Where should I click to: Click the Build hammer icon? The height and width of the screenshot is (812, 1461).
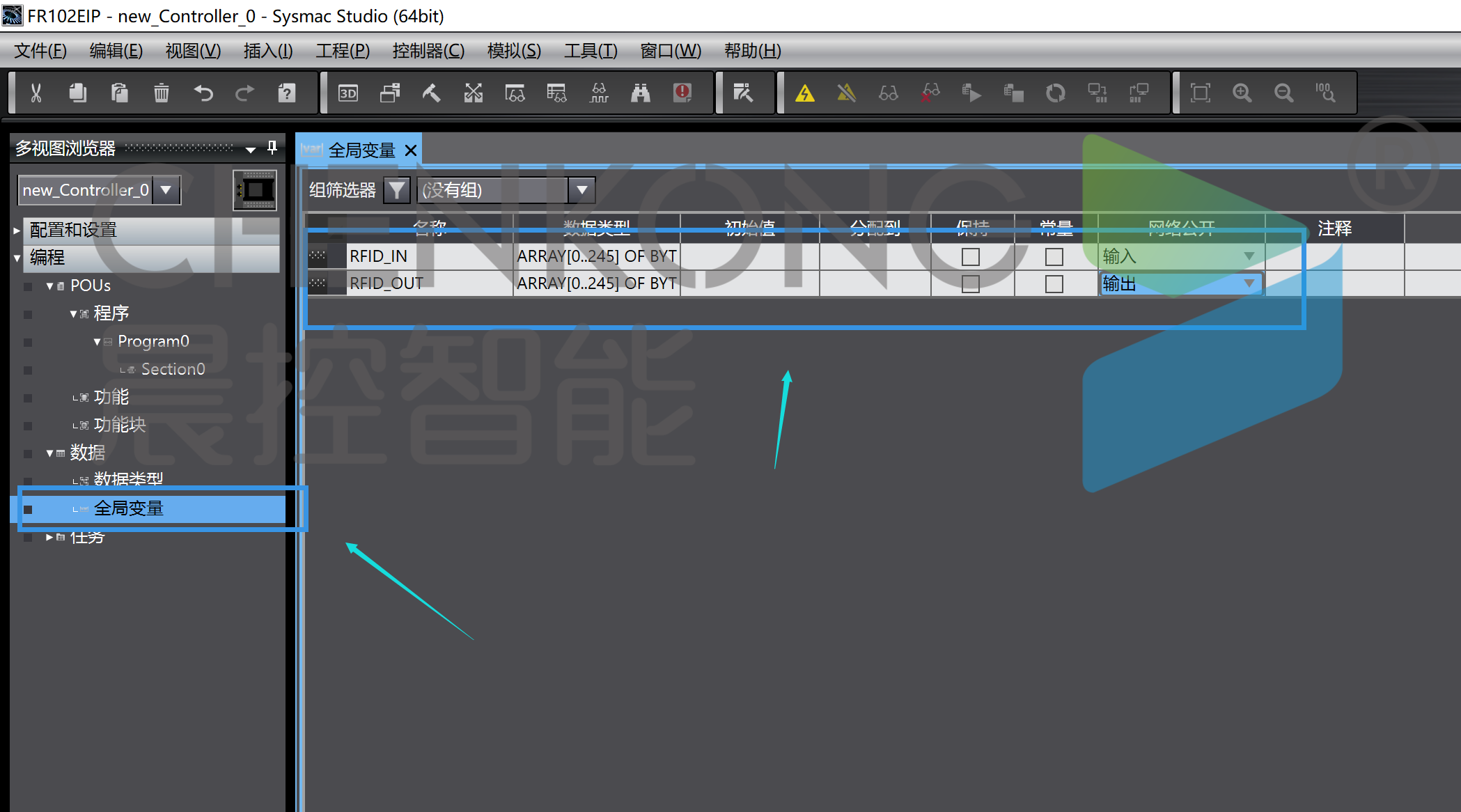coord(432,93)
